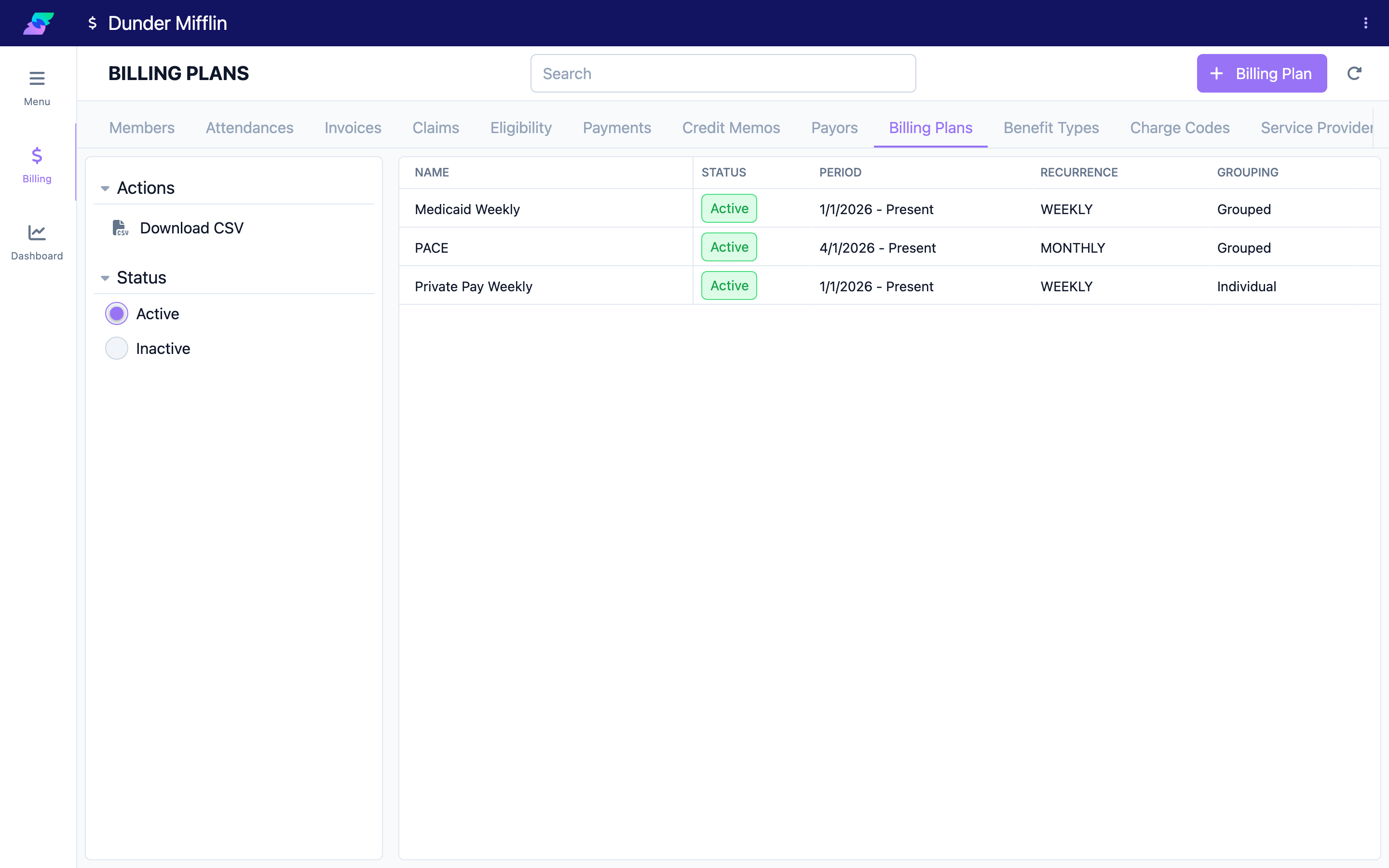The image size is (1389, 868).
Task: Select the Billing Plans tab
Action: pos(930,127)
